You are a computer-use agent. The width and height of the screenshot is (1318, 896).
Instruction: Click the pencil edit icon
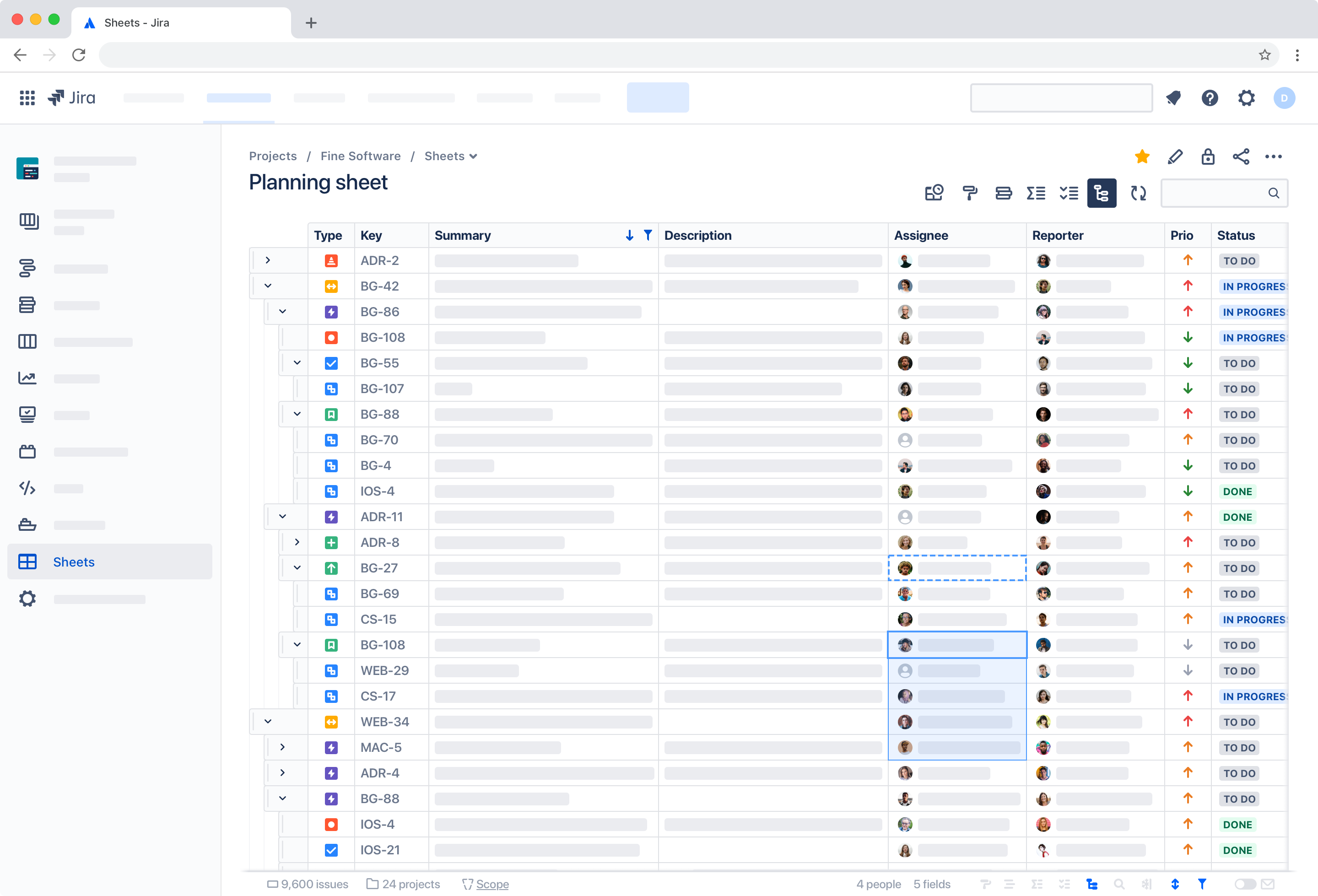pyautogui.click(x=1175, y=157)
